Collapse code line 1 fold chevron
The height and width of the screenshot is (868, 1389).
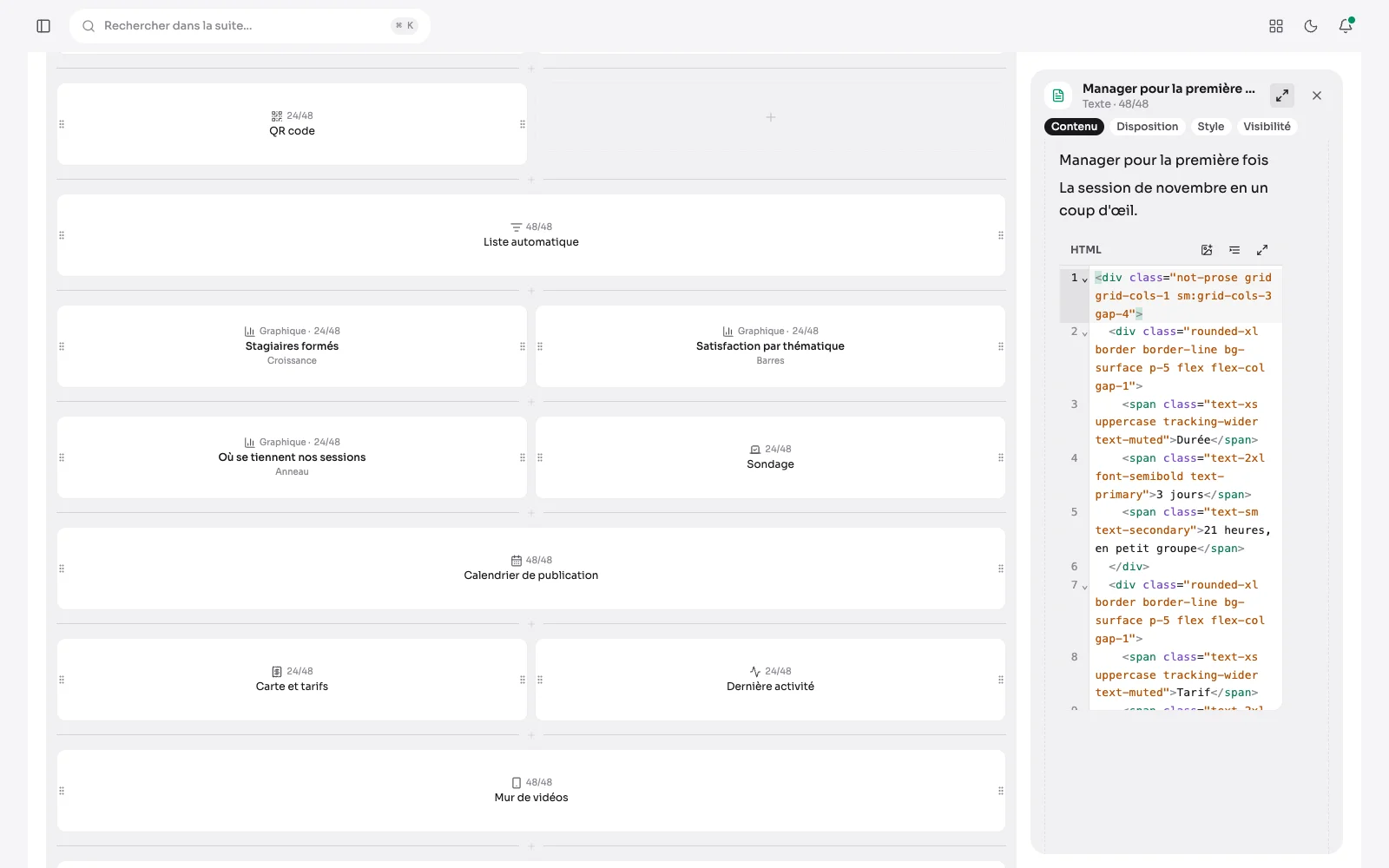tap(1085, 279)
